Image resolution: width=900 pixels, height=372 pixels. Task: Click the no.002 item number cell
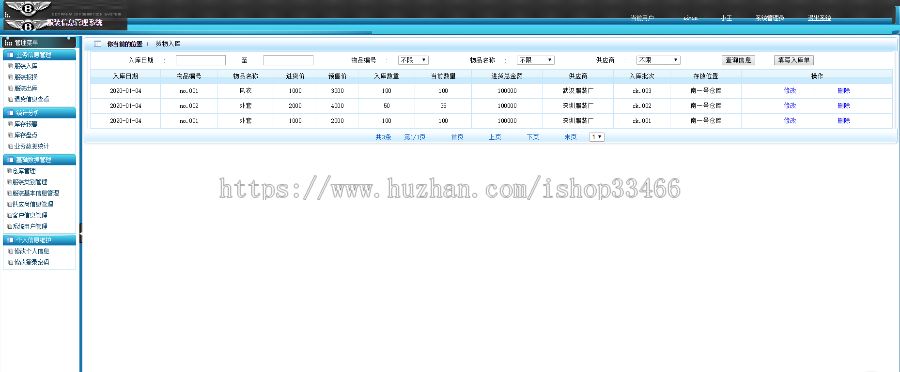pos(189,106)
